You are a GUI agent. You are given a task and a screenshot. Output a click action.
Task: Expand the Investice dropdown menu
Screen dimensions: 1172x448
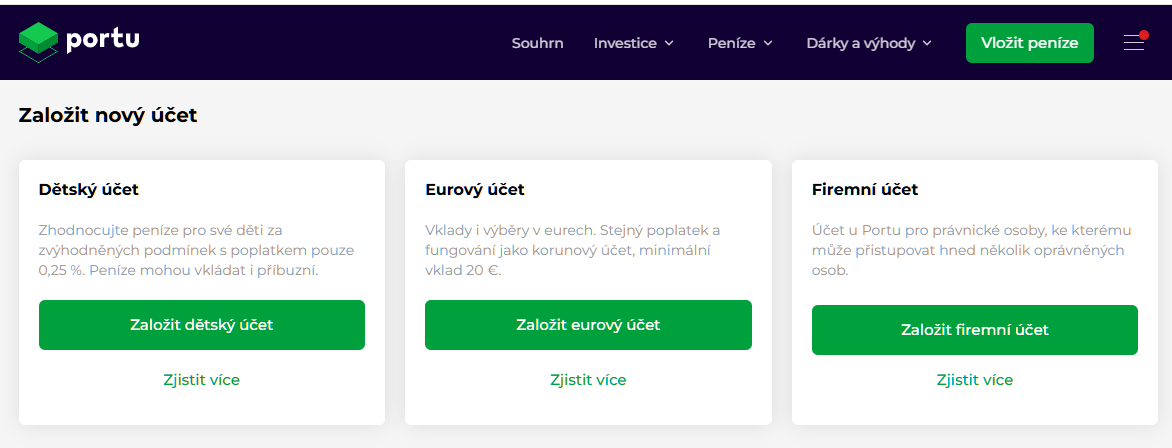point(633,43)
